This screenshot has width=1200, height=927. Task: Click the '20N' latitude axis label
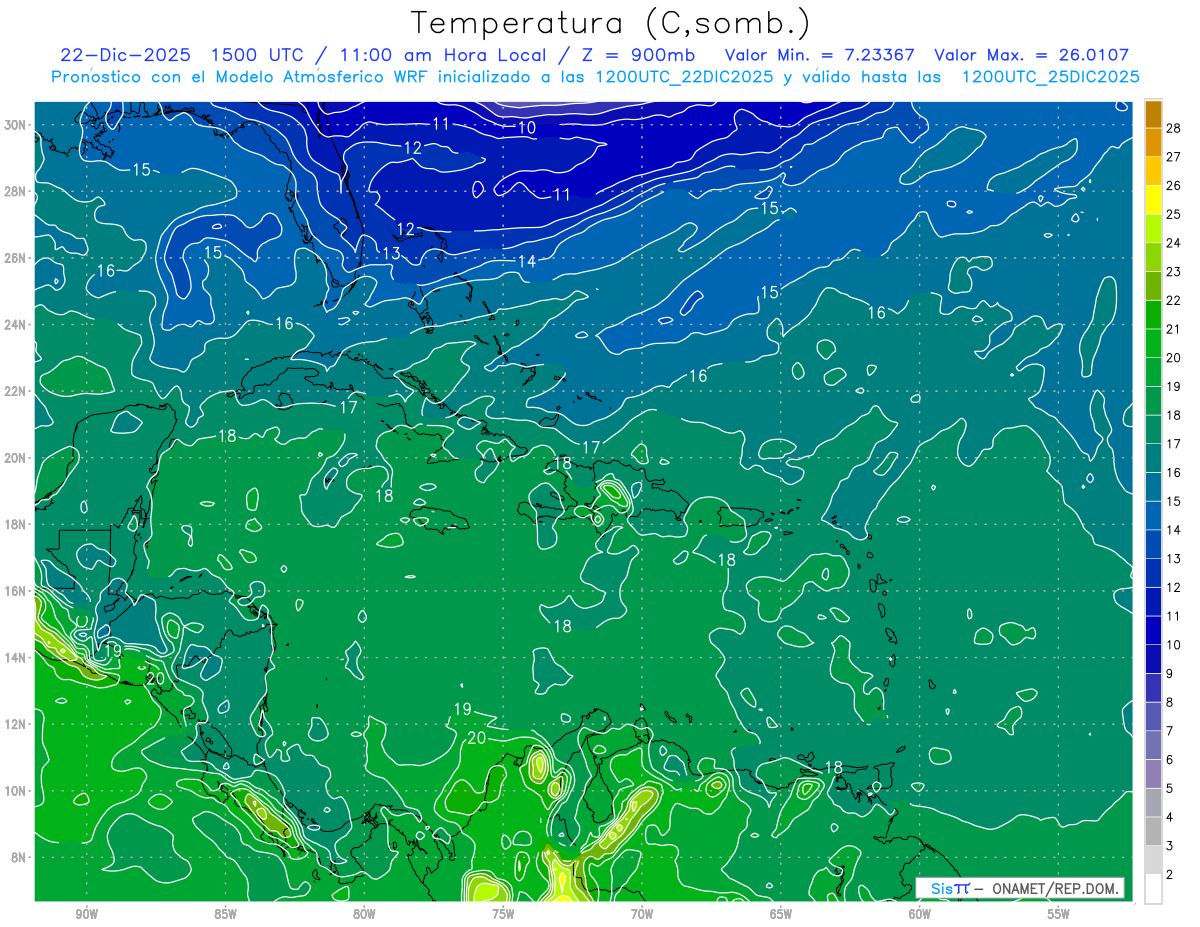pos(16,458)
